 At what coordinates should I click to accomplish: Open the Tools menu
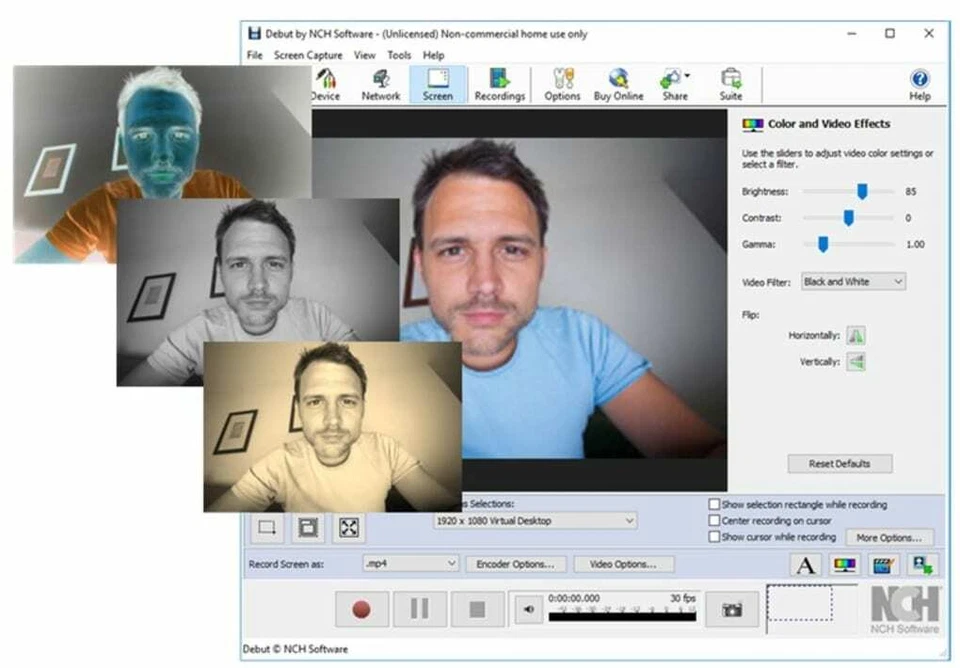[400, 55]
